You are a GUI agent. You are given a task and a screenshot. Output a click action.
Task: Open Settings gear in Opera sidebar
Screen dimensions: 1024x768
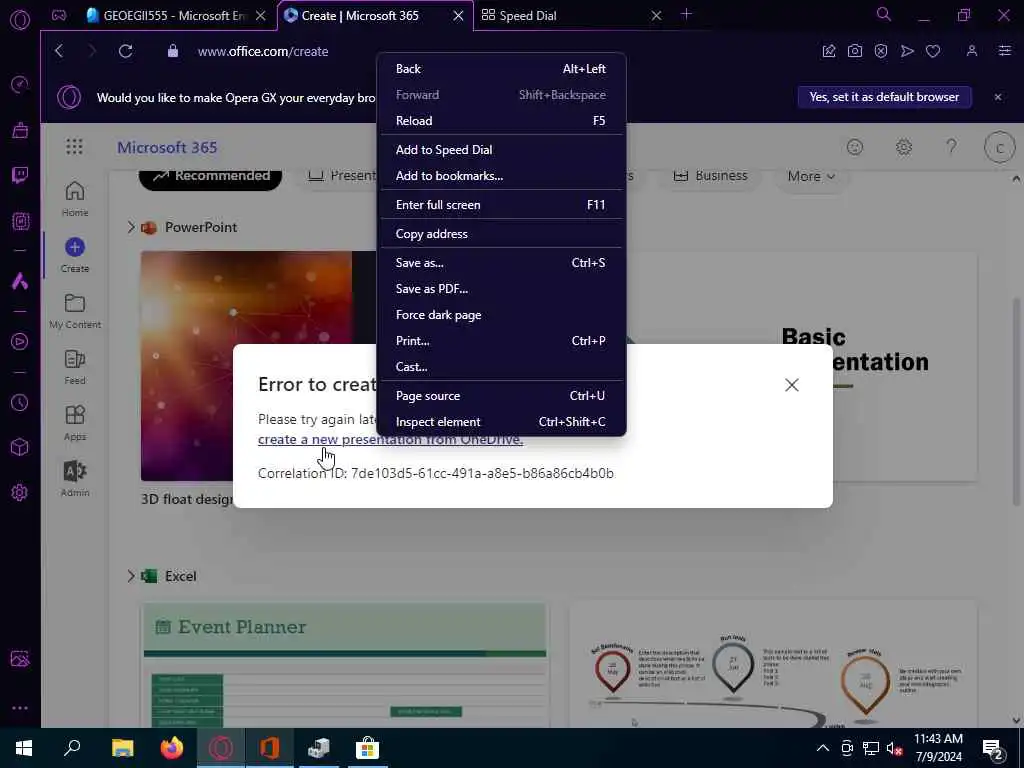[x=20, y=492]
